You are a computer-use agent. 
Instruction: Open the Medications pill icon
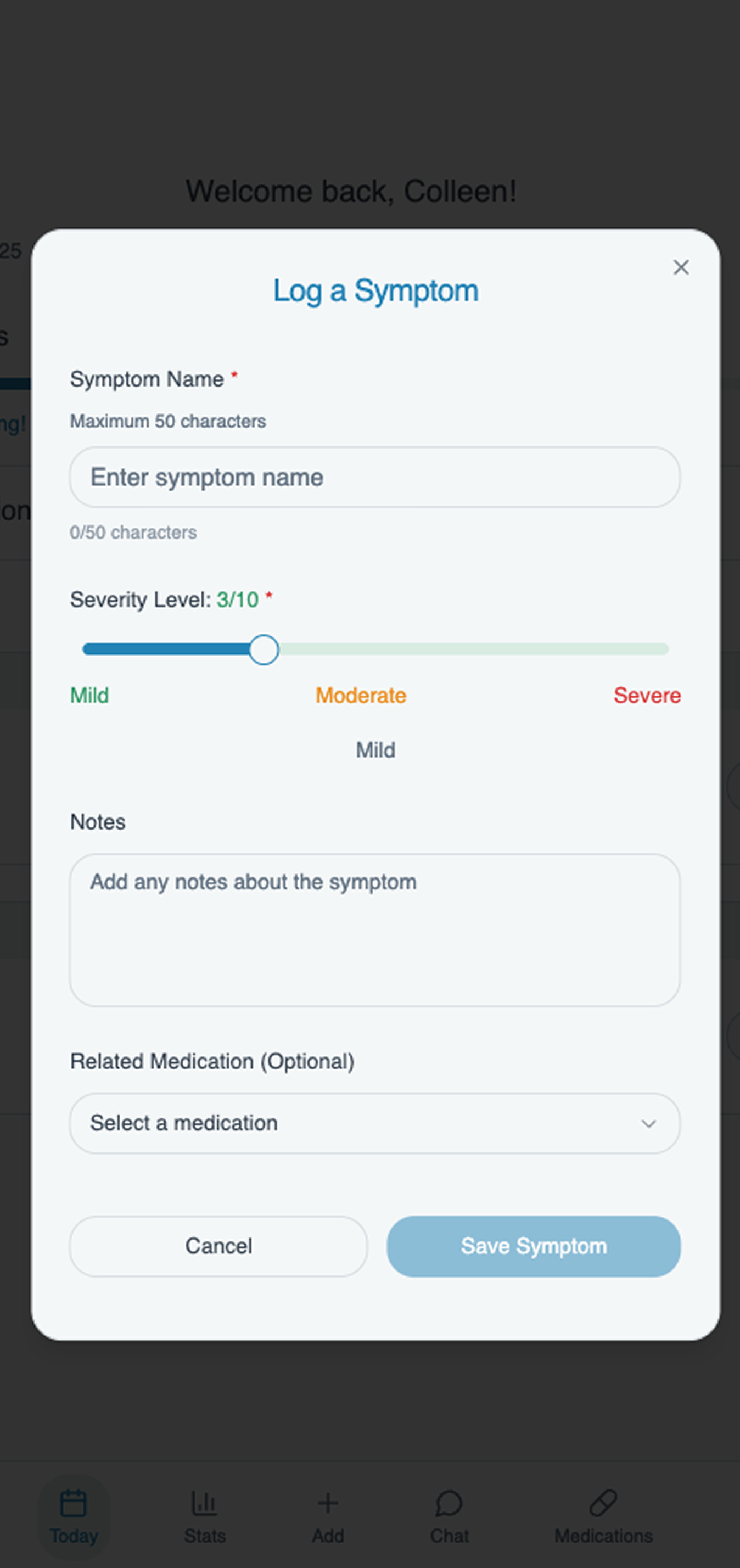[x=603, y=1503]
